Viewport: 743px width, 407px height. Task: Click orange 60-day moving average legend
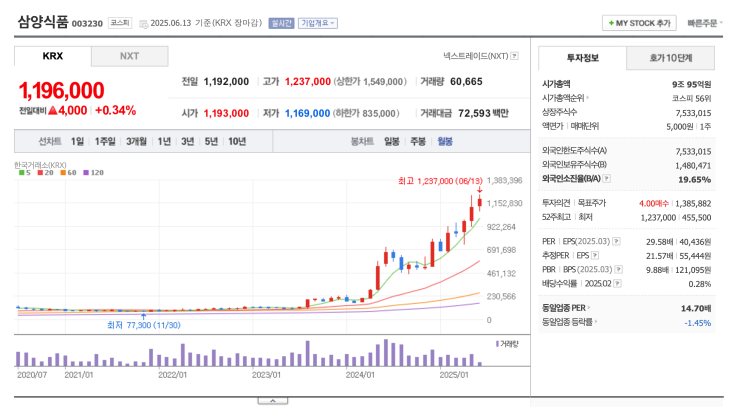click(x=68, y=173)
